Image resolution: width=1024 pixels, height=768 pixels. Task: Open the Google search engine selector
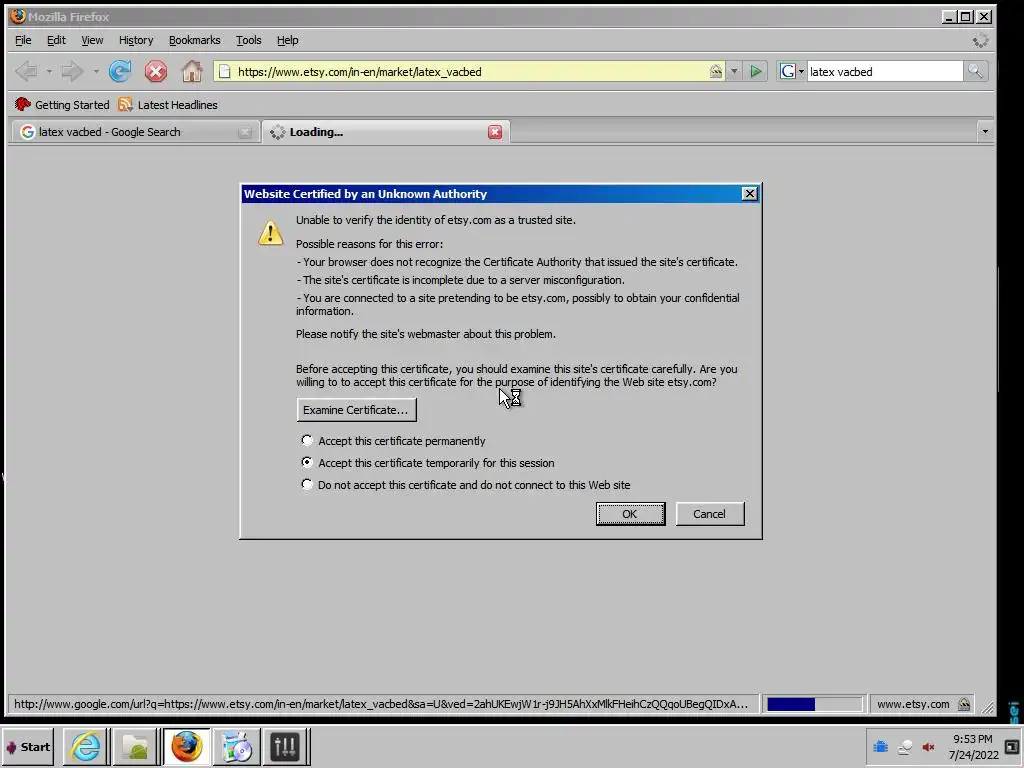792,71
